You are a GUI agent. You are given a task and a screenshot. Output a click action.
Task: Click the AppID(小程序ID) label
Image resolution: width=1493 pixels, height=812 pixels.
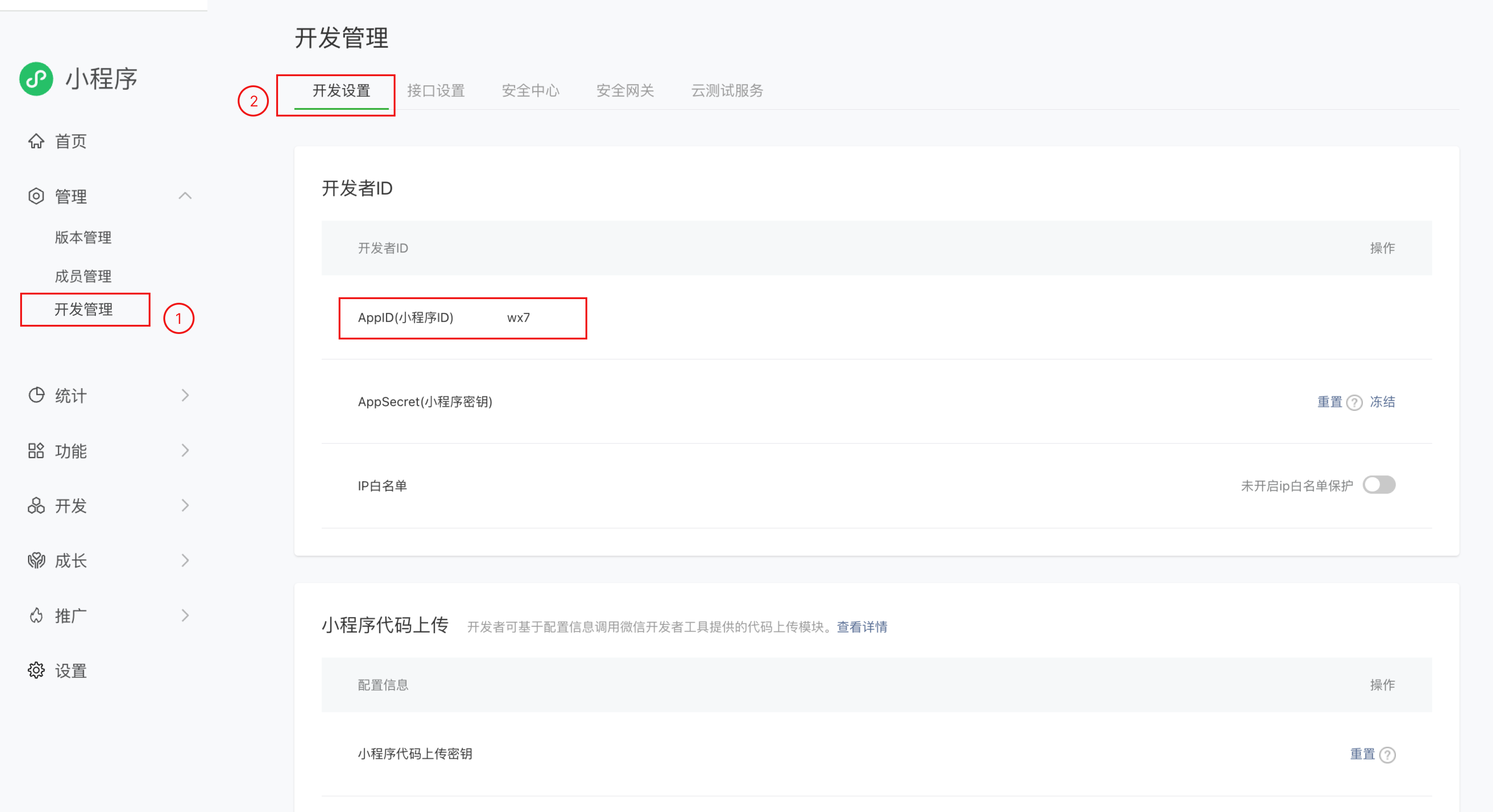406,317
